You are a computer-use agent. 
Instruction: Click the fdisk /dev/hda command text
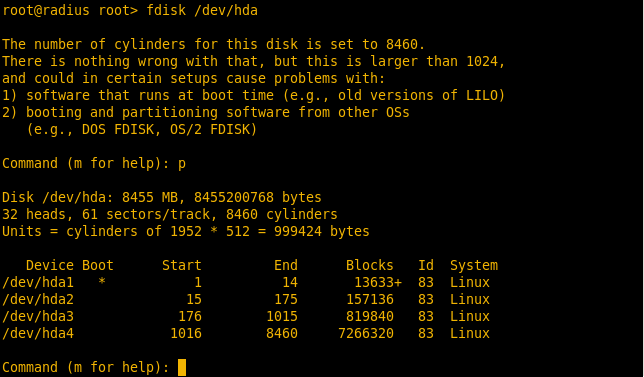point(202,10)
